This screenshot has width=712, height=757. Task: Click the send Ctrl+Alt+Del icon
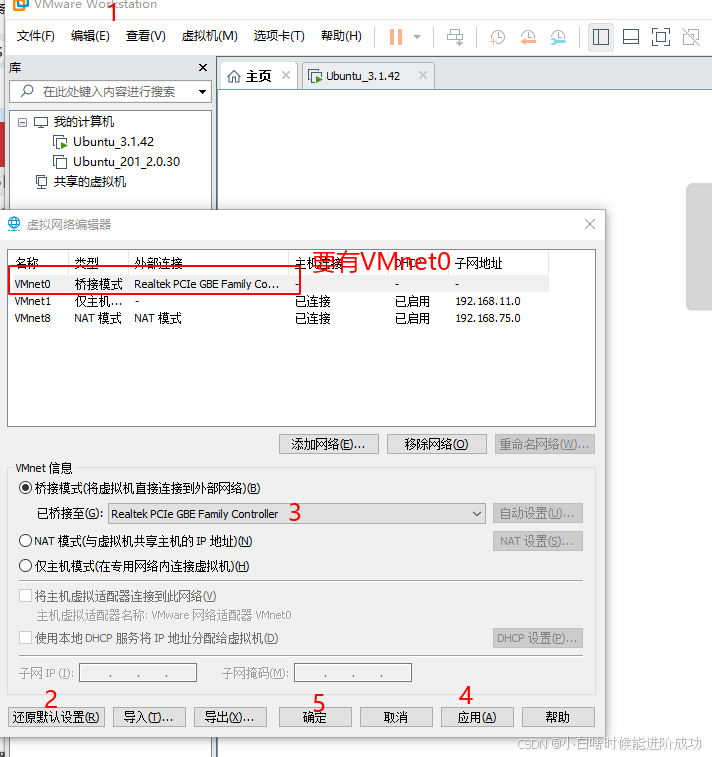pos(455,37)
